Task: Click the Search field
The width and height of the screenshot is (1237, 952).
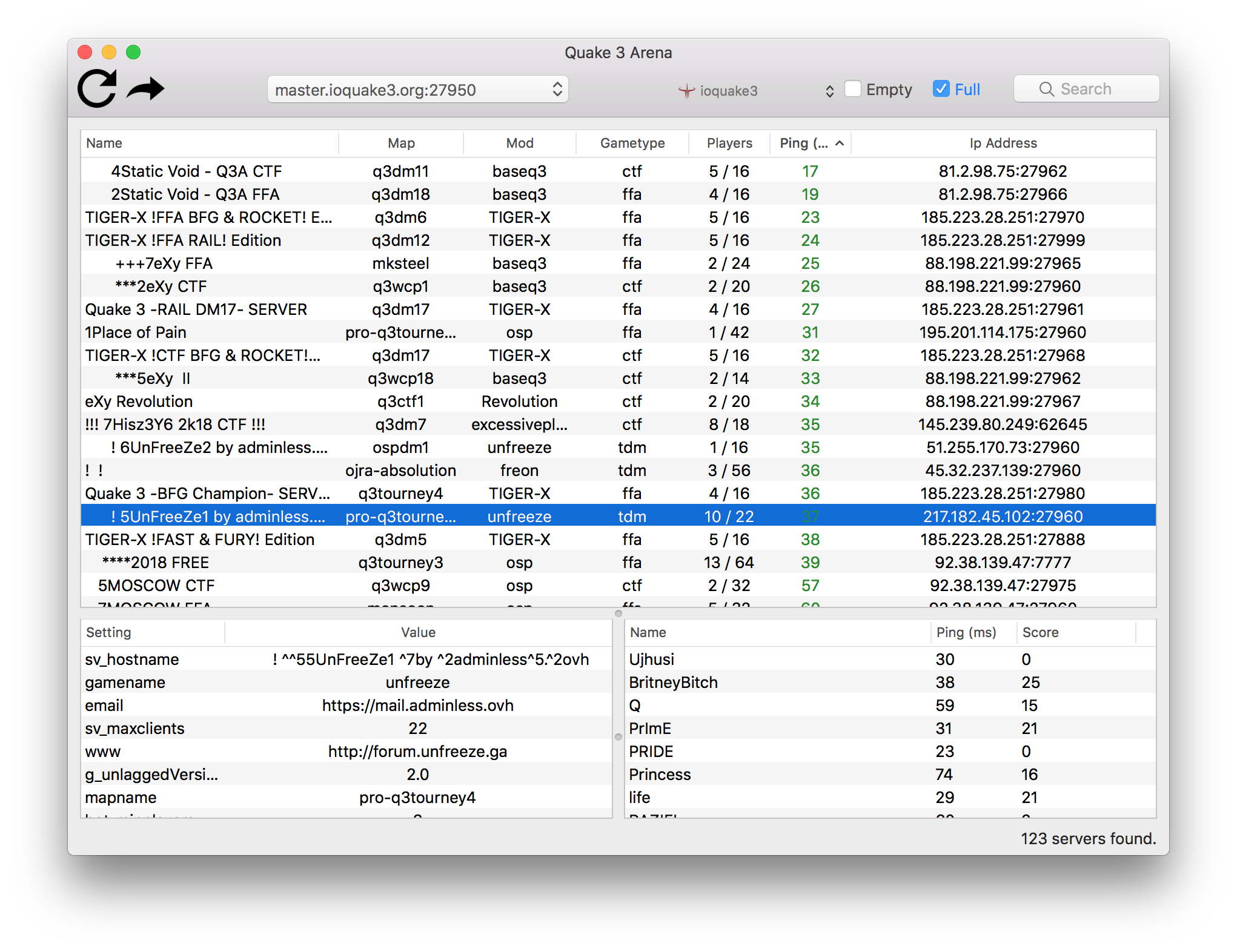Action: (x=1086, y=89)
